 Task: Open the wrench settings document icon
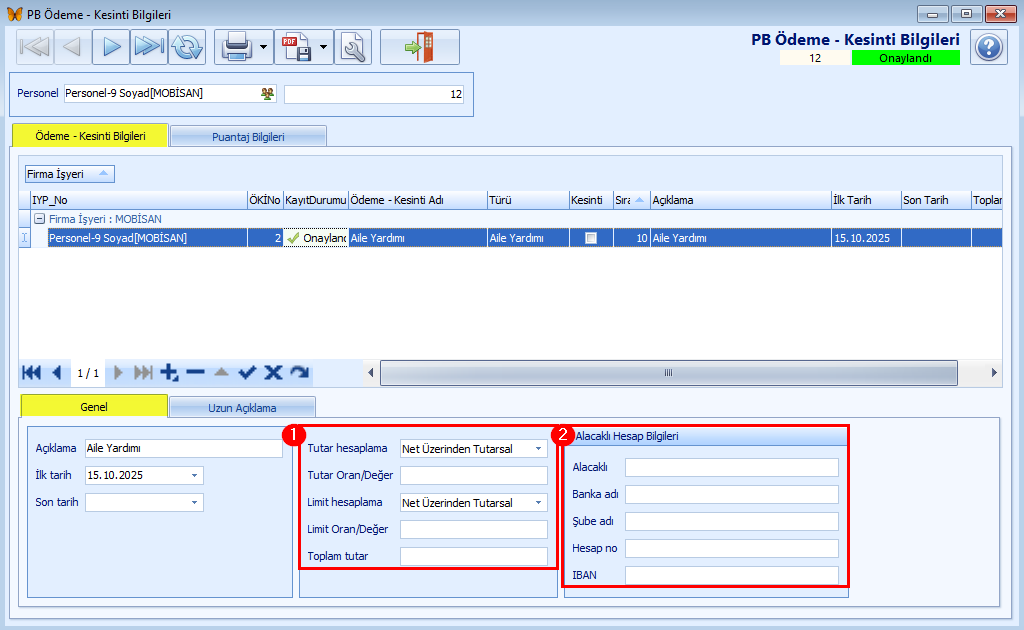[x=353, y=47]
